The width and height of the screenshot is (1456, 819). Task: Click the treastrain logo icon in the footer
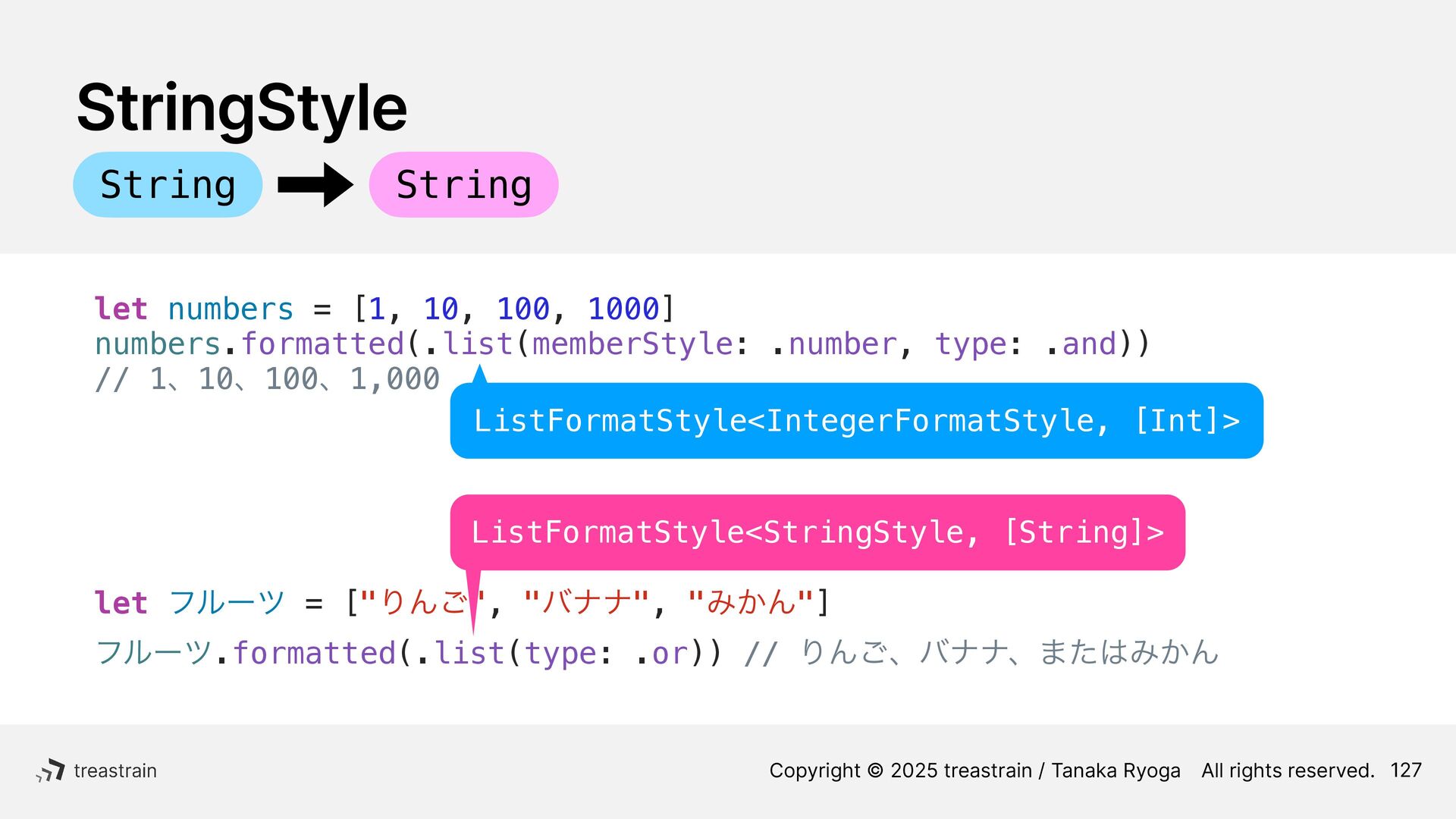coord(51,770)
